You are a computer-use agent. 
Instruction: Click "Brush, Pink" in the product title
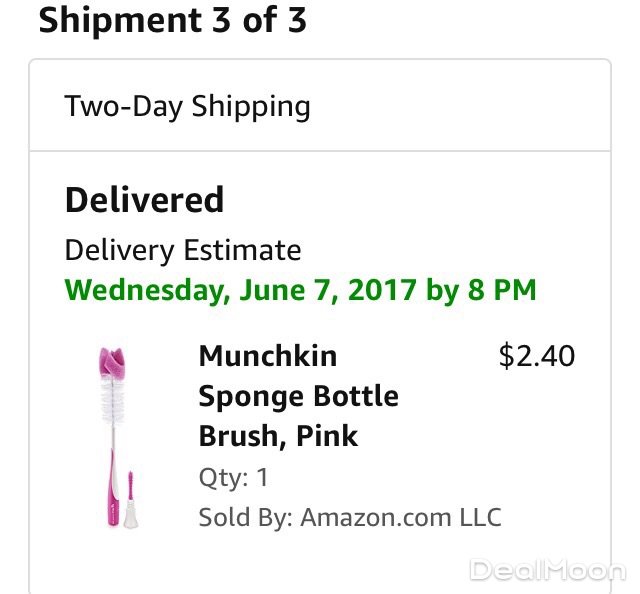[278, 436]
